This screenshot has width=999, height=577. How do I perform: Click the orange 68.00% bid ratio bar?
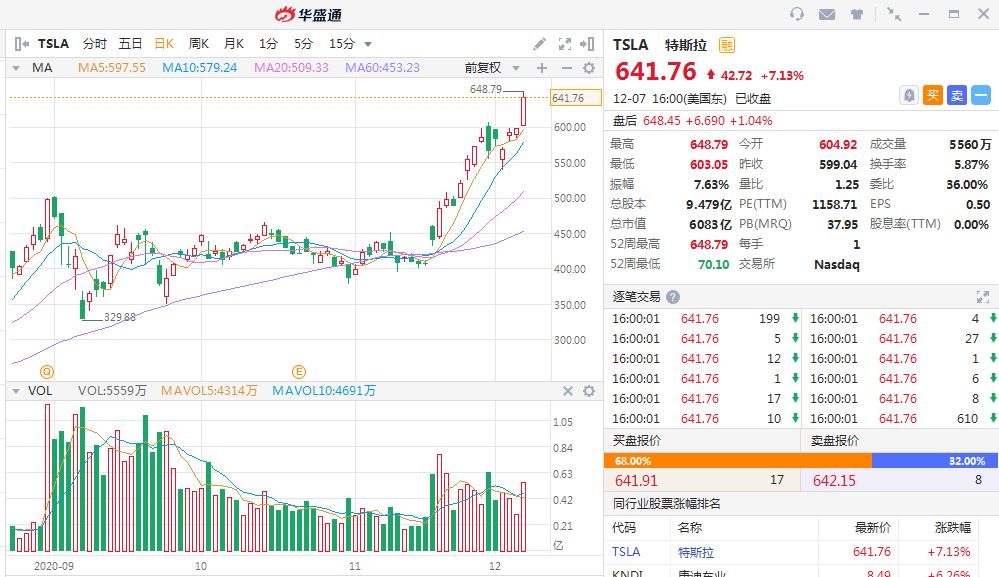[737, 461]
